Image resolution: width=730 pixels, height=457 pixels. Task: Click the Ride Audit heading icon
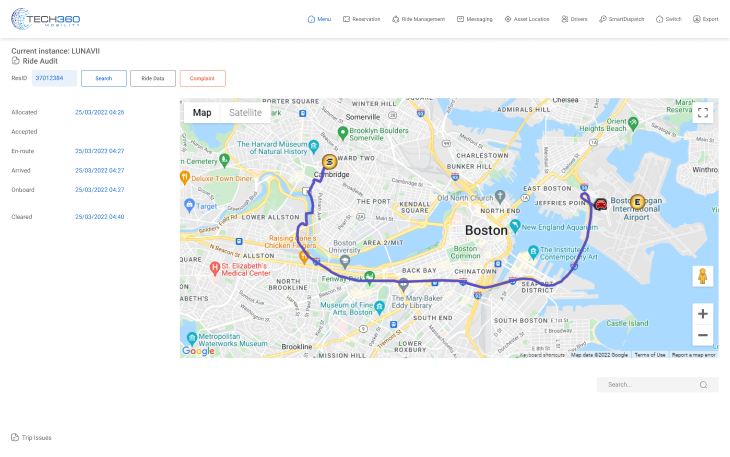15,61
